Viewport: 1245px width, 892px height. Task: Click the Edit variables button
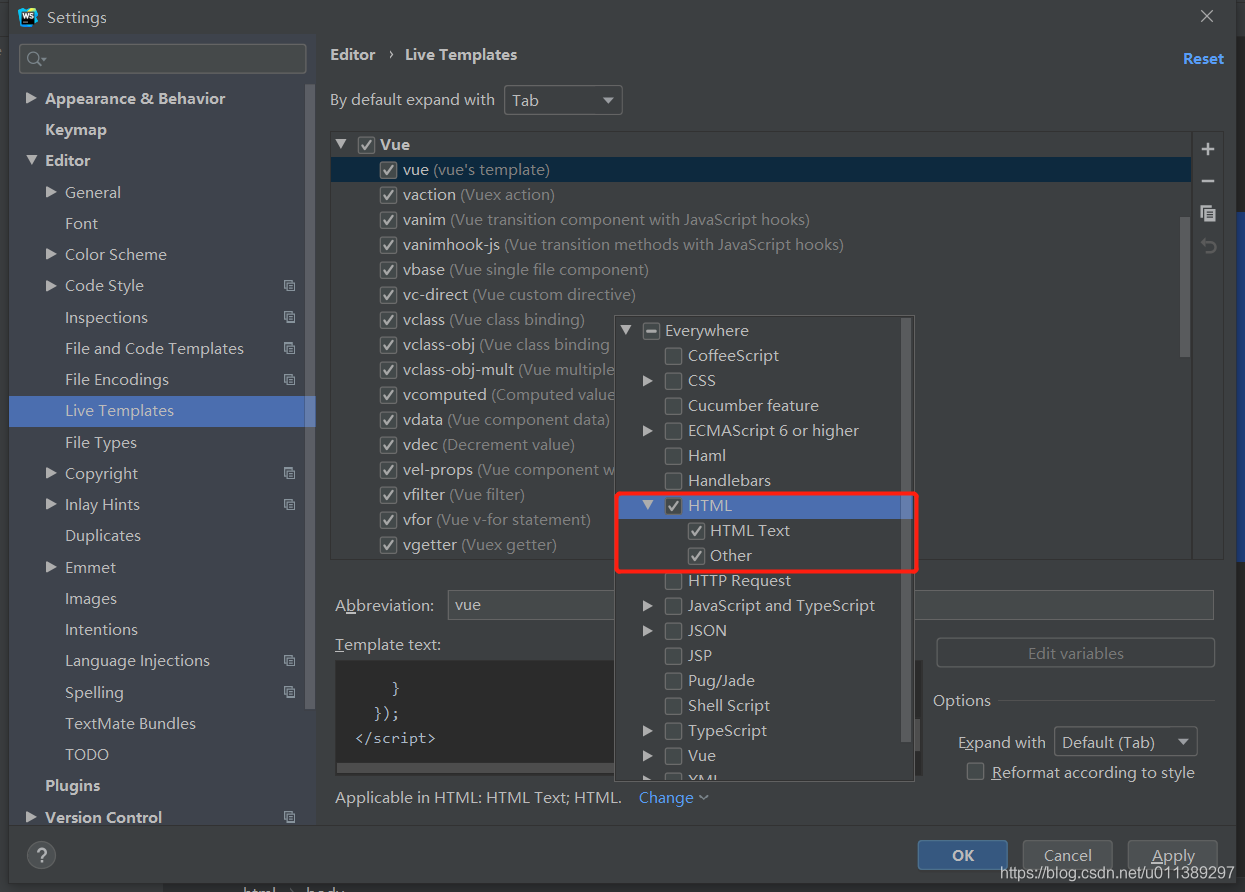click(x=1076, y=653)
